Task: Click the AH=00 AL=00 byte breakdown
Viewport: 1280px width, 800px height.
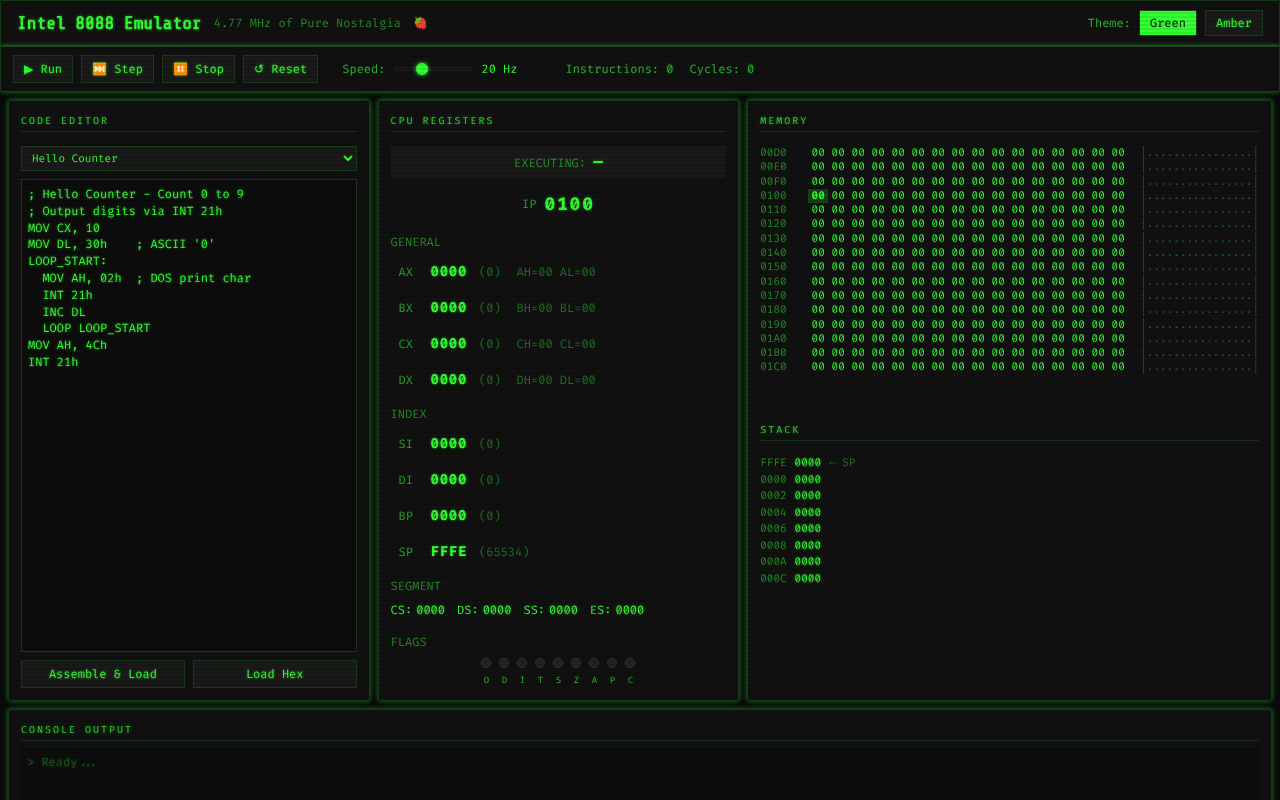Action: pos(556,272)
